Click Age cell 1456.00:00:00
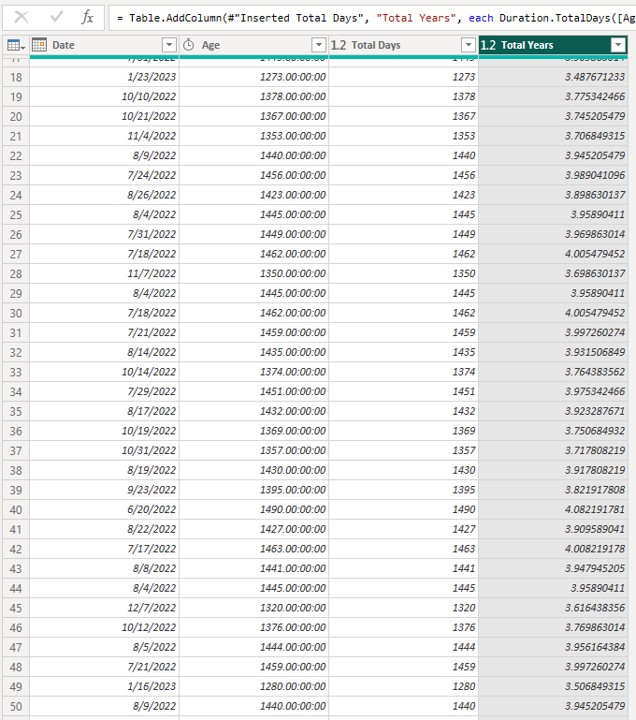This screenshot has height=720, width=636. [x=254, y=175]
